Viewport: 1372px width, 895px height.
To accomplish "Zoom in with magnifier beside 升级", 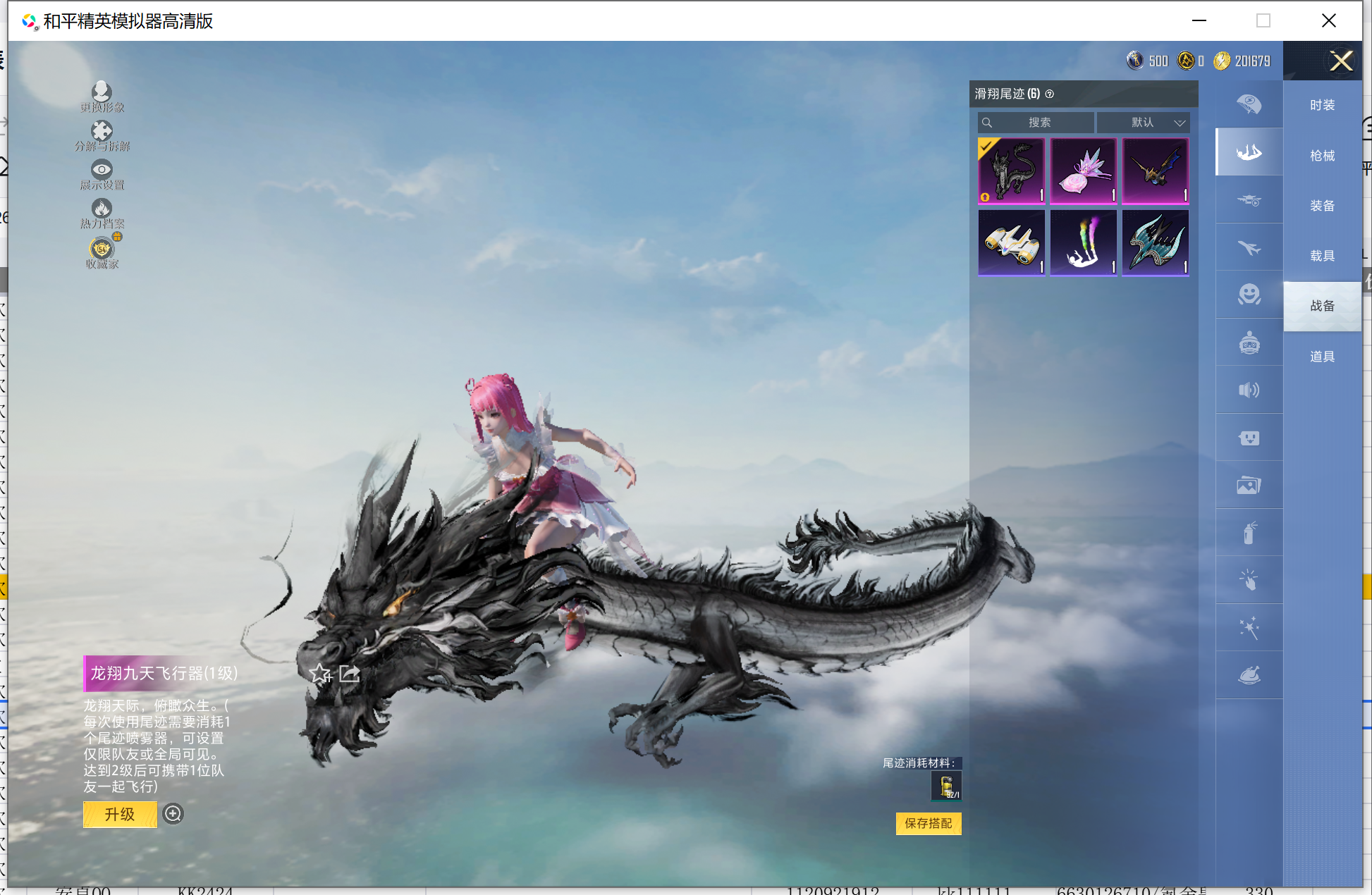I will (173, 814).
